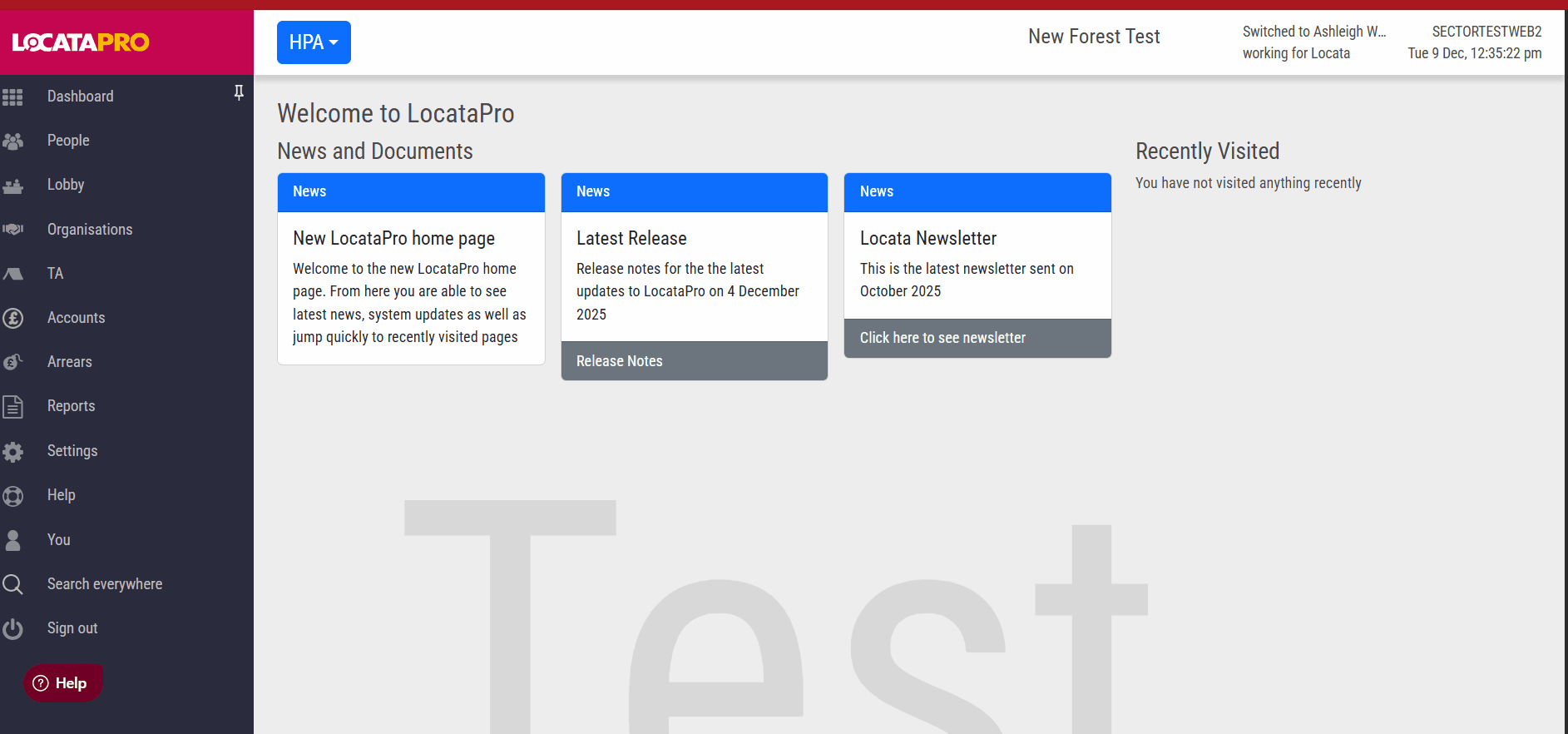This screenshot has height=734, width=1568.
Task: Open the Reports menu item
Action: [72, 406]
